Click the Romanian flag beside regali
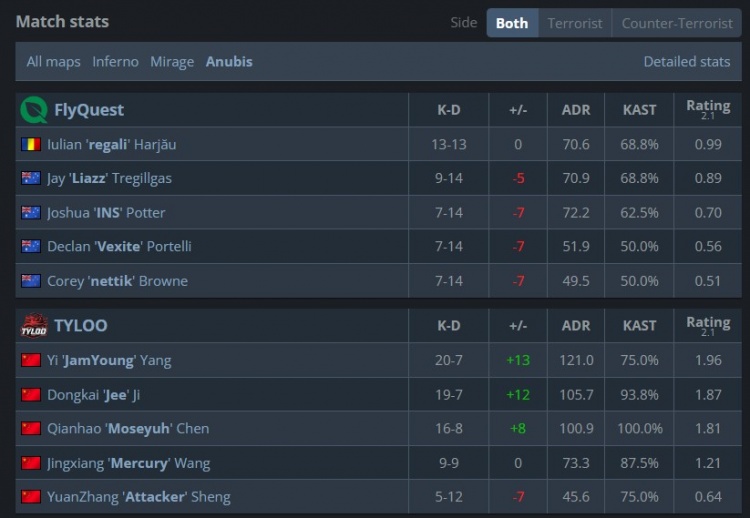Screen dimensions: 750x518 (x=31, y=144)
